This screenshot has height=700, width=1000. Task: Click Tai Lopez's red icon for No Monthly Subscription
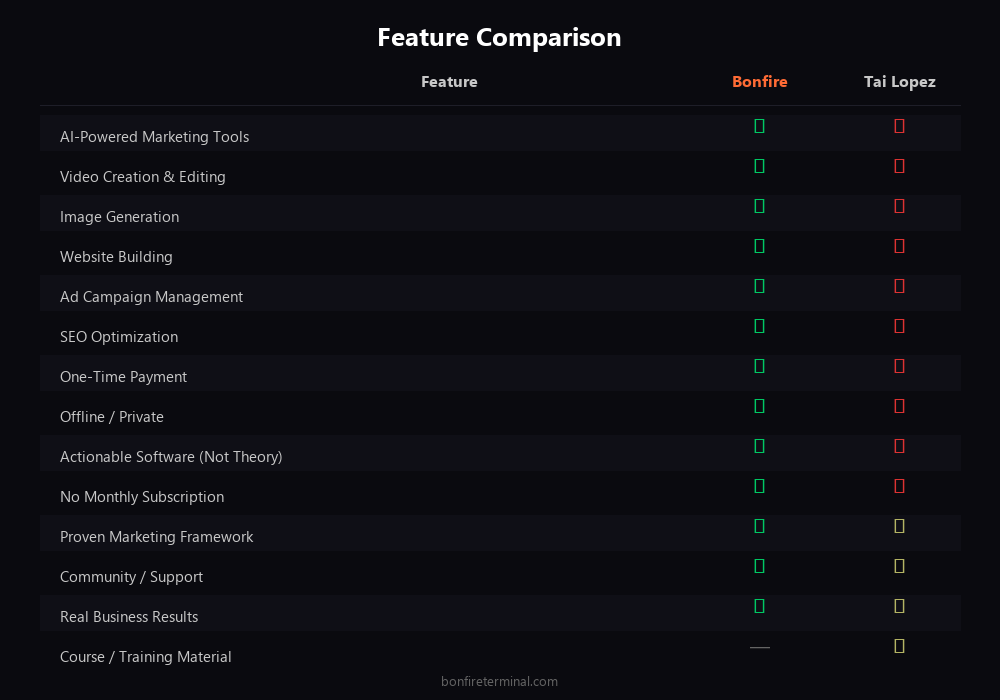click(899, 486)
